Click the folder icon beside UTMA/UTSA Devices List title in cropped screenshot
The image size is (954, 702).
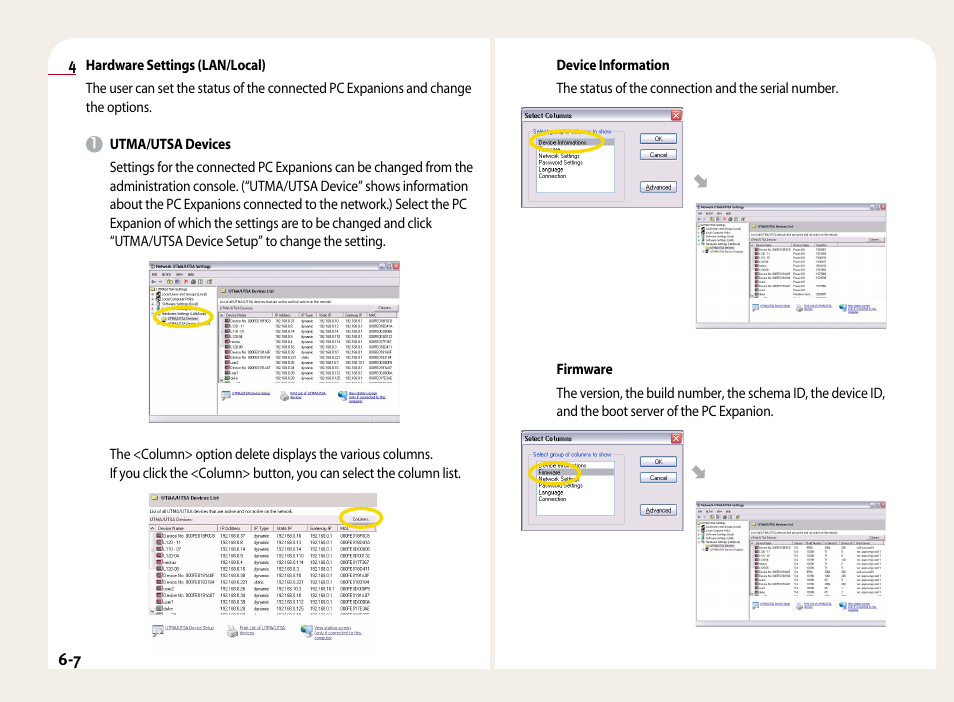[x=155, y=498]
